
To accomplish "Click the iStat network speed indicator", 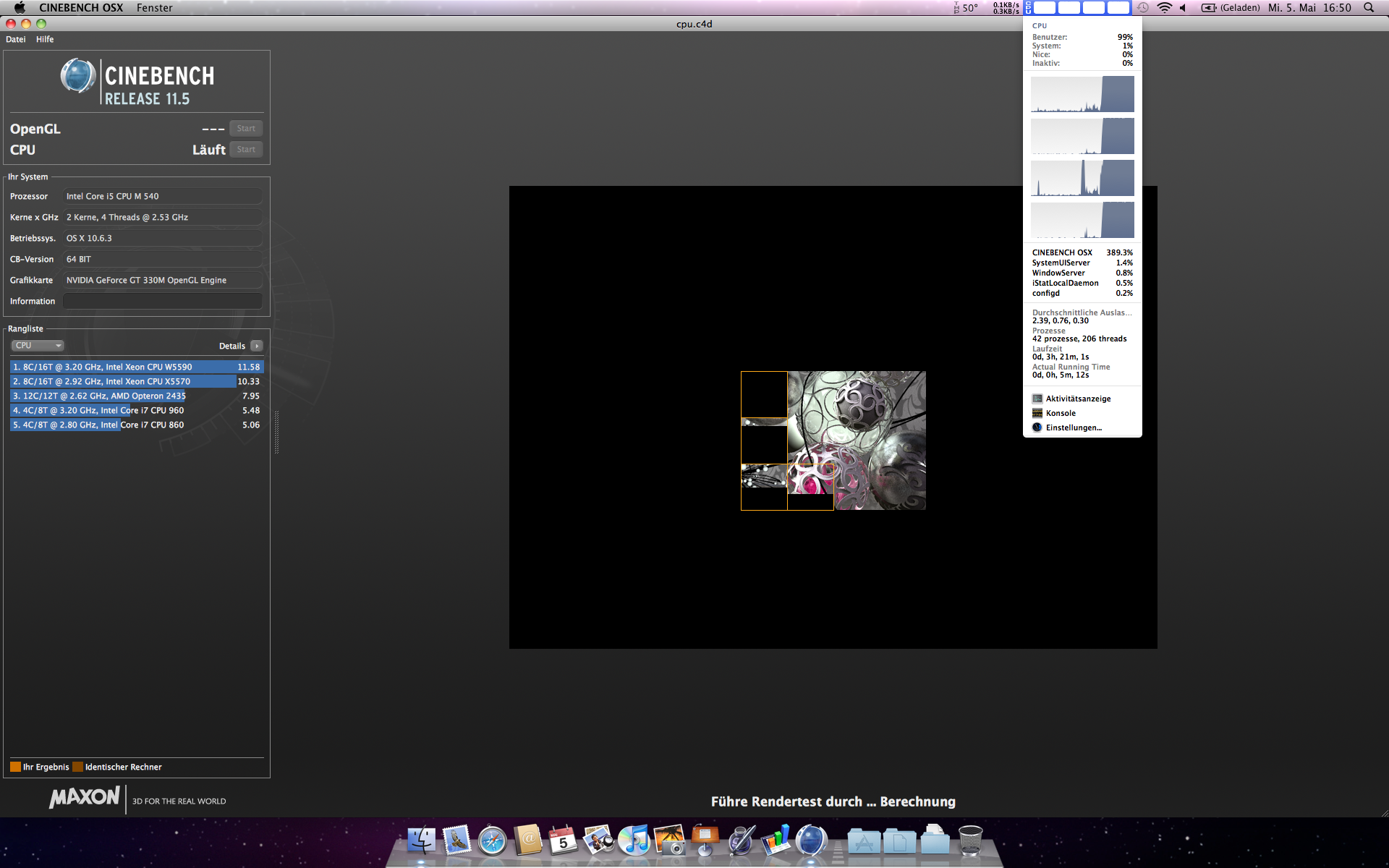I will (1006, 8).
